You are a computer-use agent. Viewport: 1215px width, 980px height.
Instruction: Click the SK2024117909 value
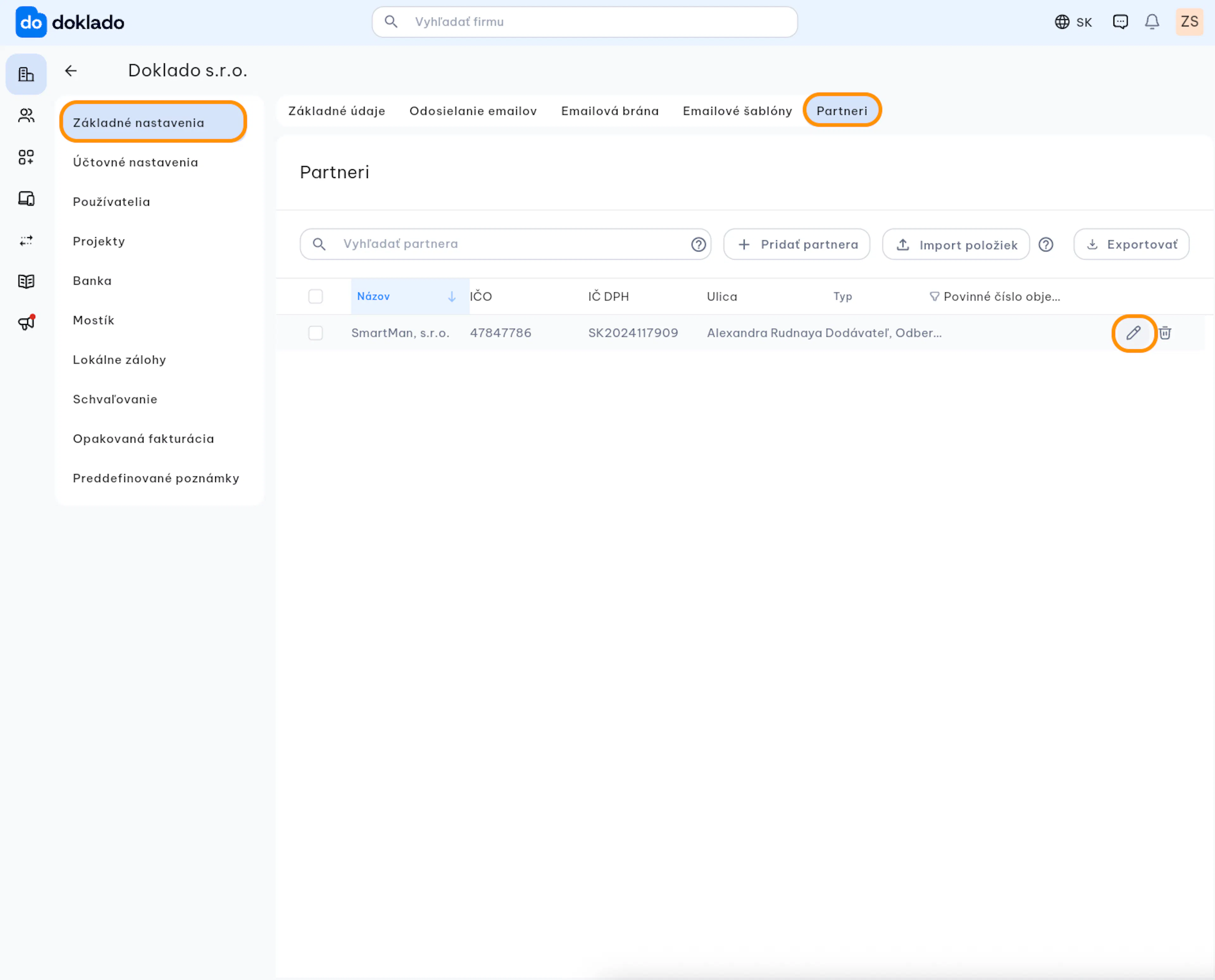(633, 333)
